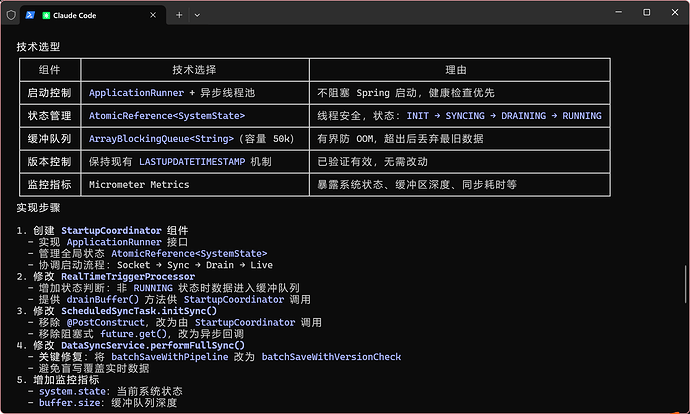This screenshot has width=690, height=414.
Task: Click the shield icon in the title bar
Action: point(11,15)
